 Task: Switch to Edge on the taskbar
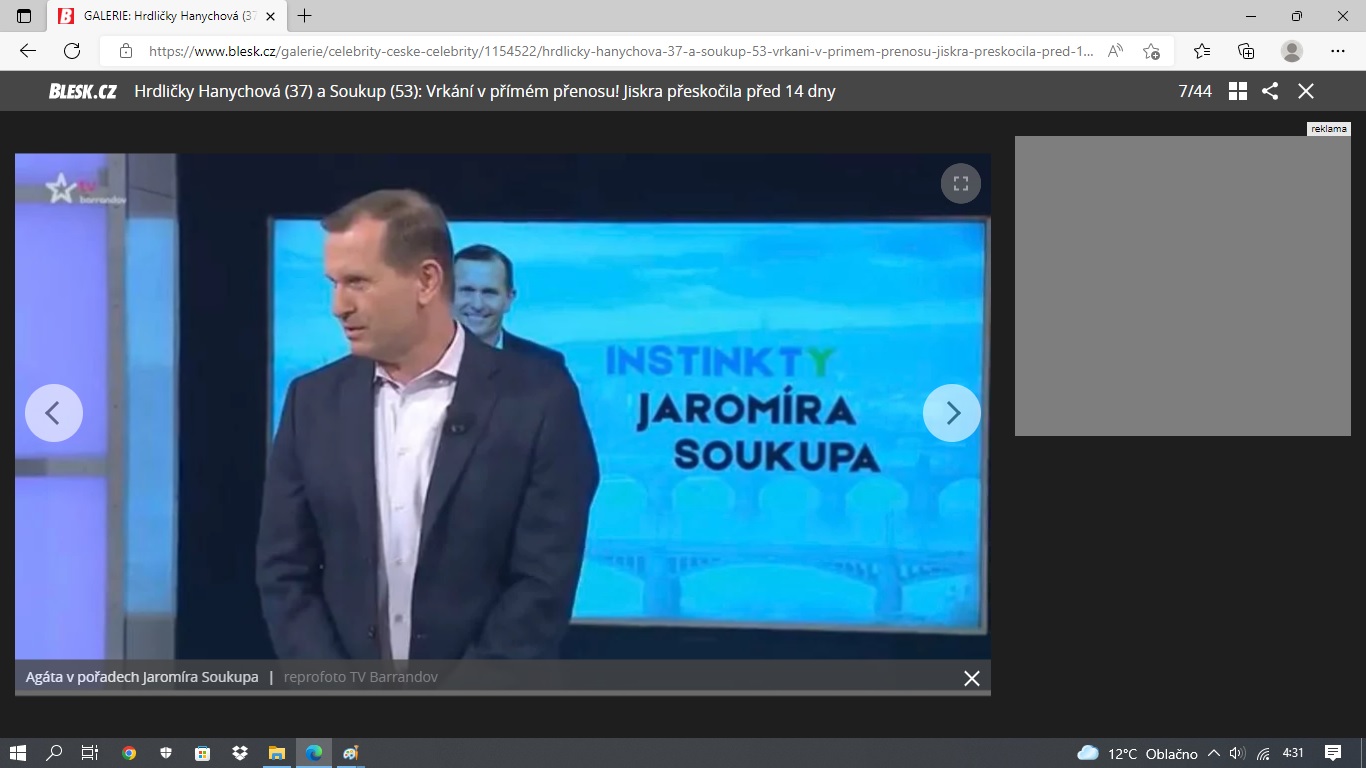pyautogui.click(x=314, y=753)
